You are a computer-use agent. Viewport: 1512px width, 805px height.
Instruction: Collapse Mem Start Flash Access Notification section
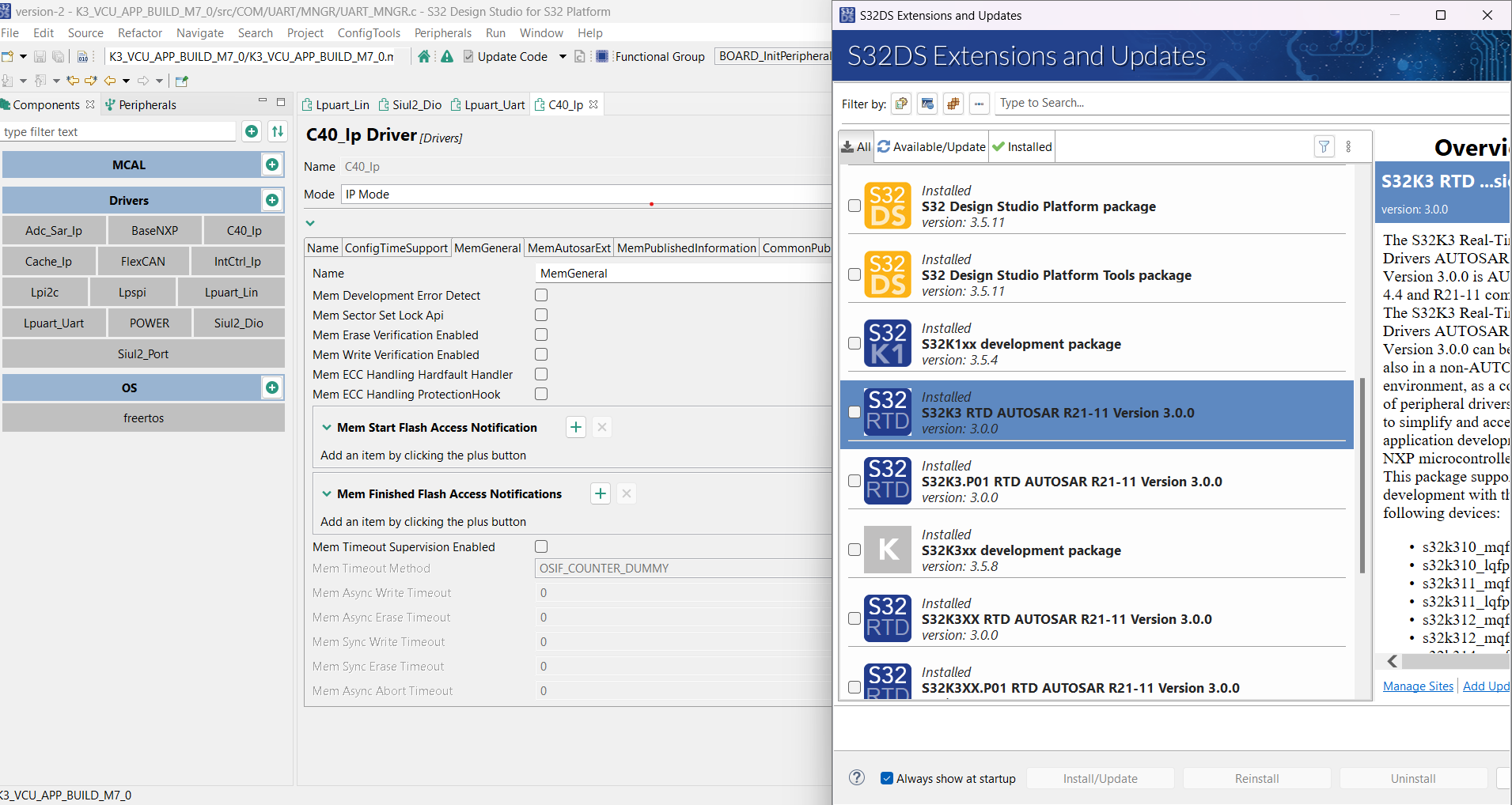(x=328, y=427)
